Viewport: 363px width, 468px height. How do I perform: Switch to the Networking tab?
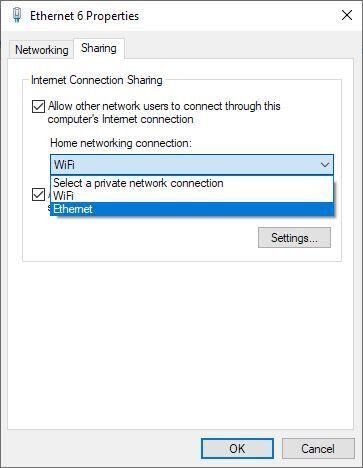click(42, 50)
